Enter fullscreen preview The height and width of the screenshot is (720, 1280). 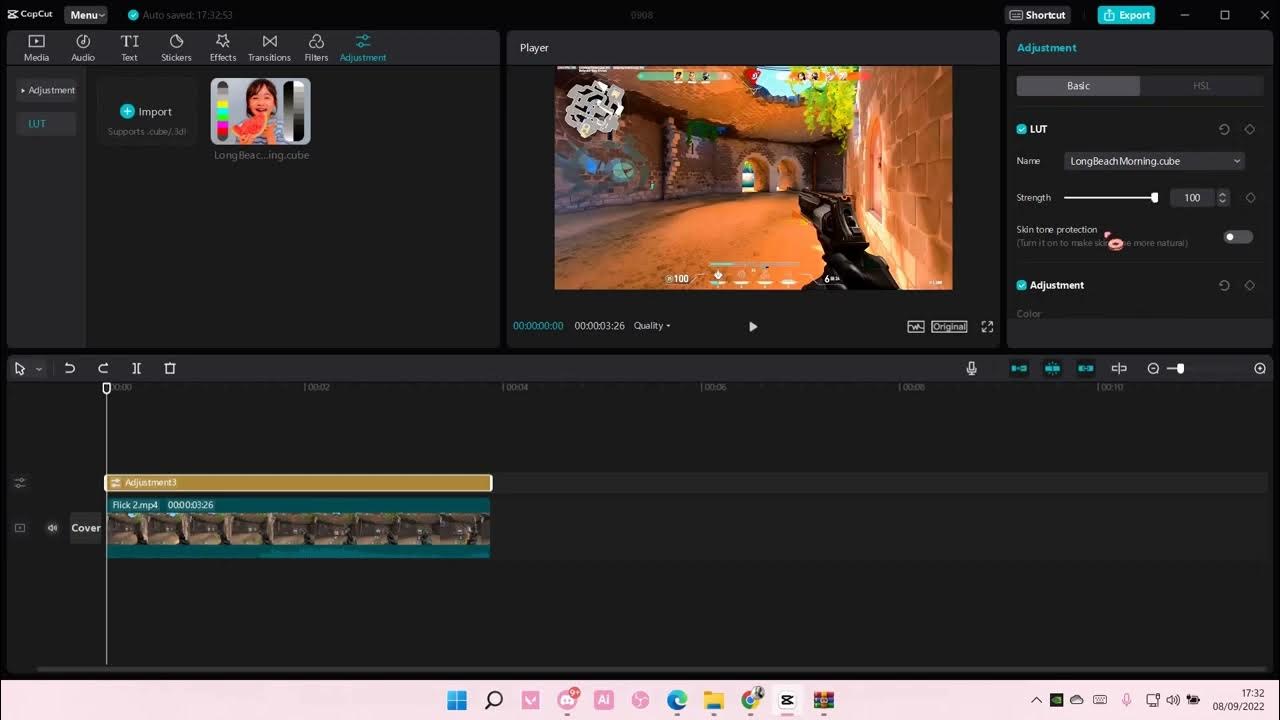(987, 326)
